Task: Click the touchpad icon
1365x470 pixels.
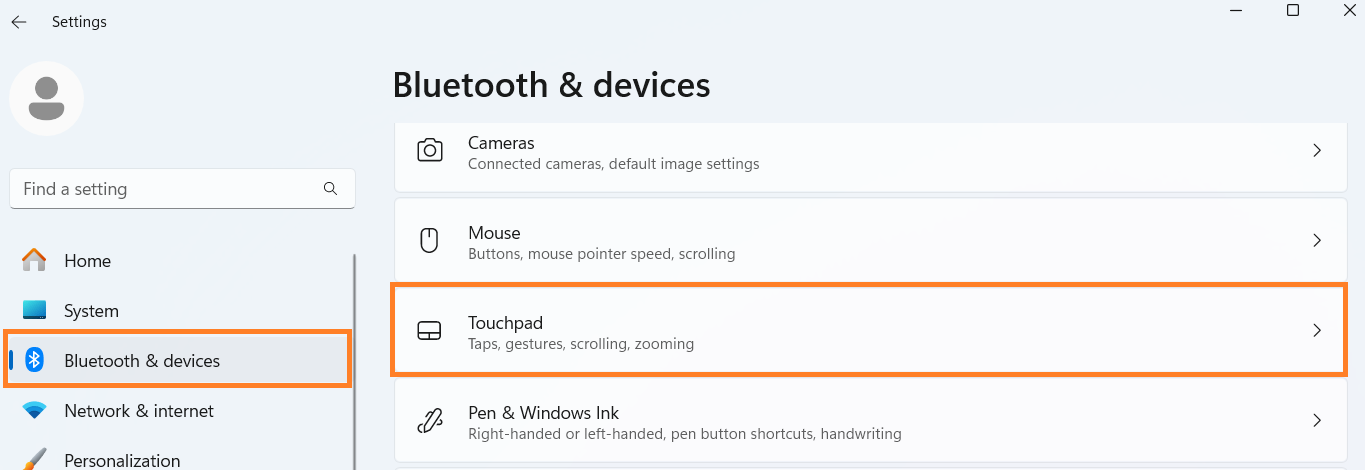Action: pyautogui.click(x=429, y=331)
